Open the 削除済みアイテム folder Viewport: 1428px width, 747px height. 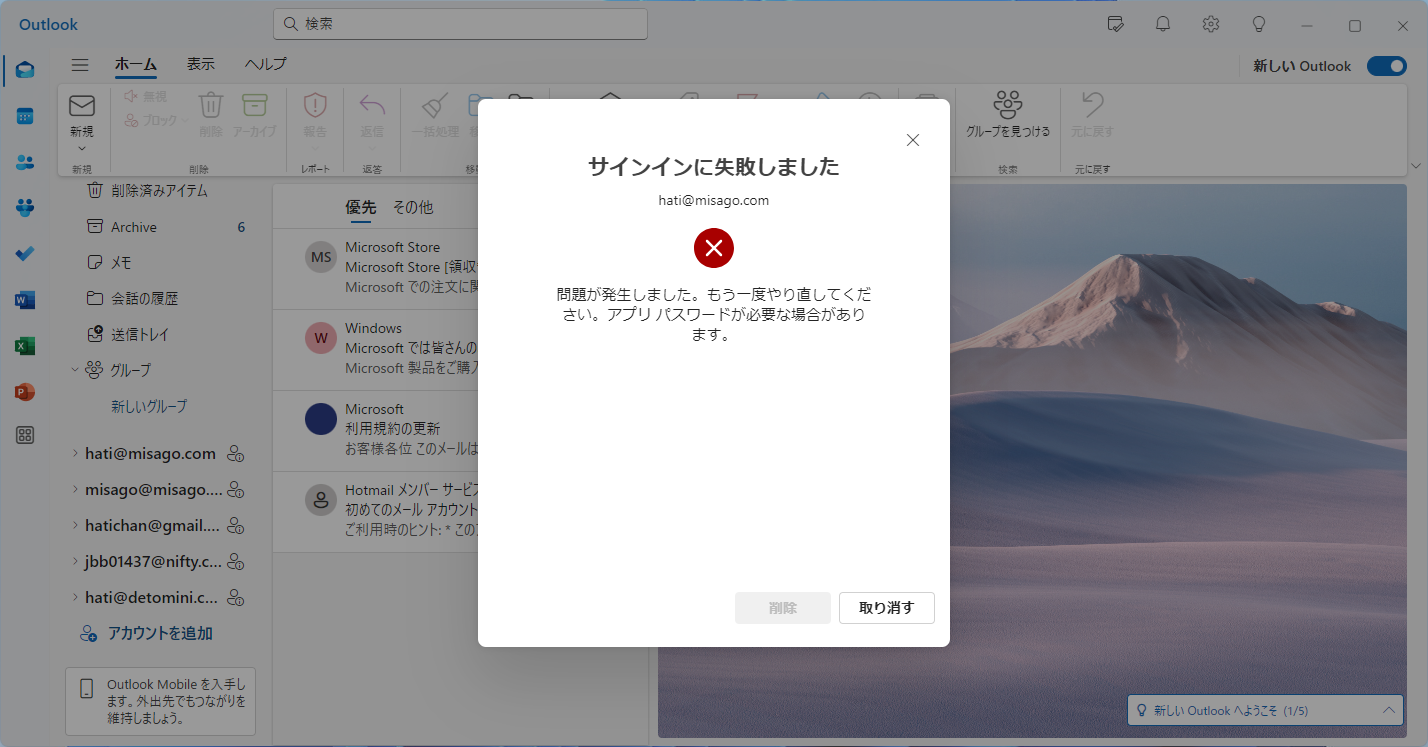[x=160, y=191]
